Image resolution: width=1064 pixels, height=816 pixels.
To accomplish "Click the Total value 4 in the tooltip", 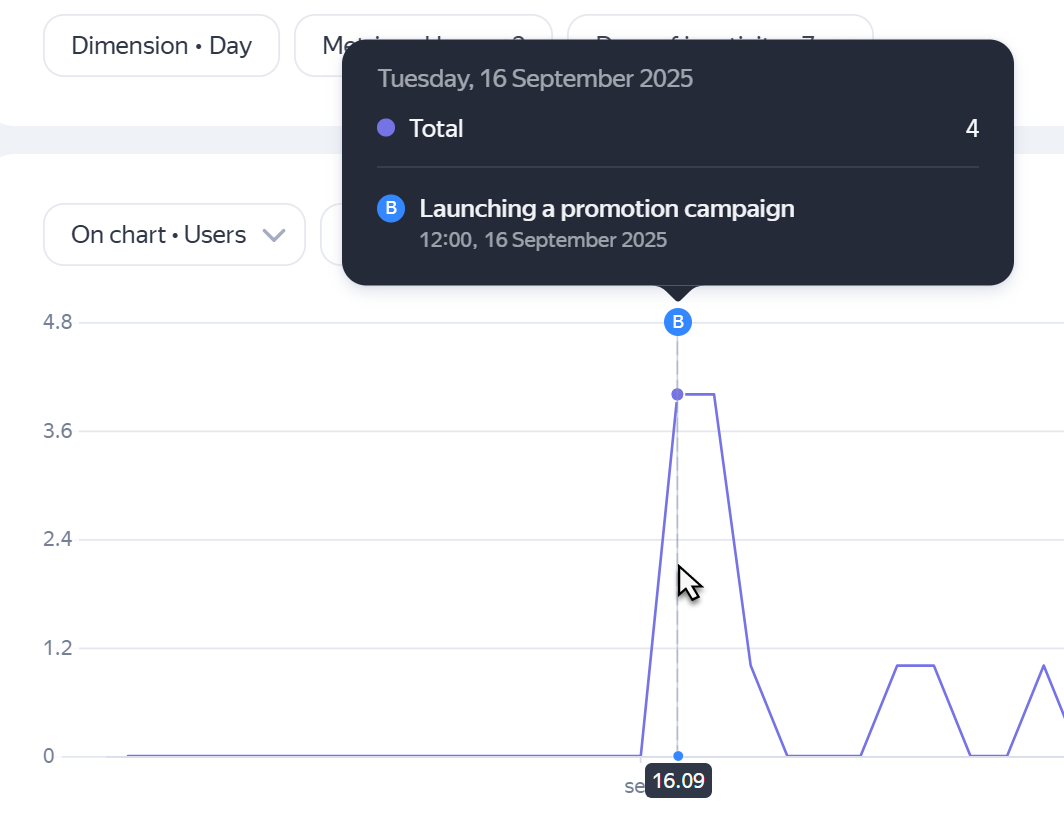I will click(x=972, y=128).
